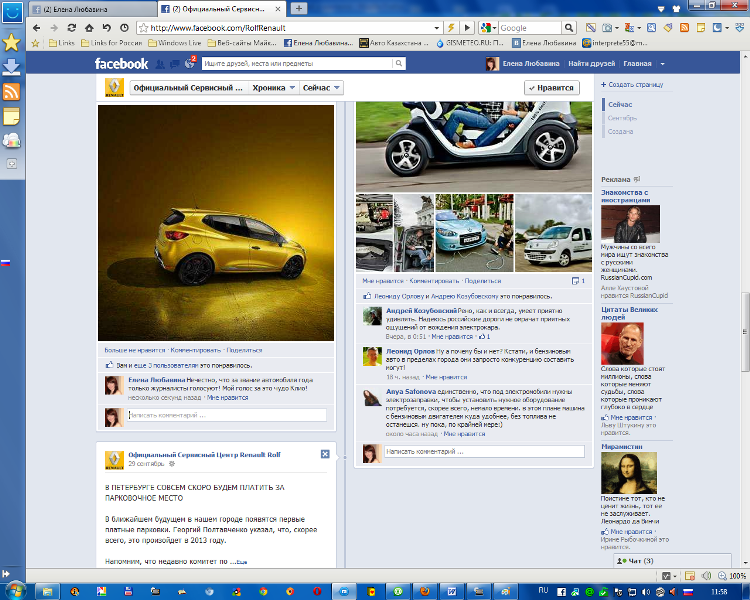Select Сентябрь in the timeline navigation
This screenshot has width=750, height=600.
(x=622, y=118)
